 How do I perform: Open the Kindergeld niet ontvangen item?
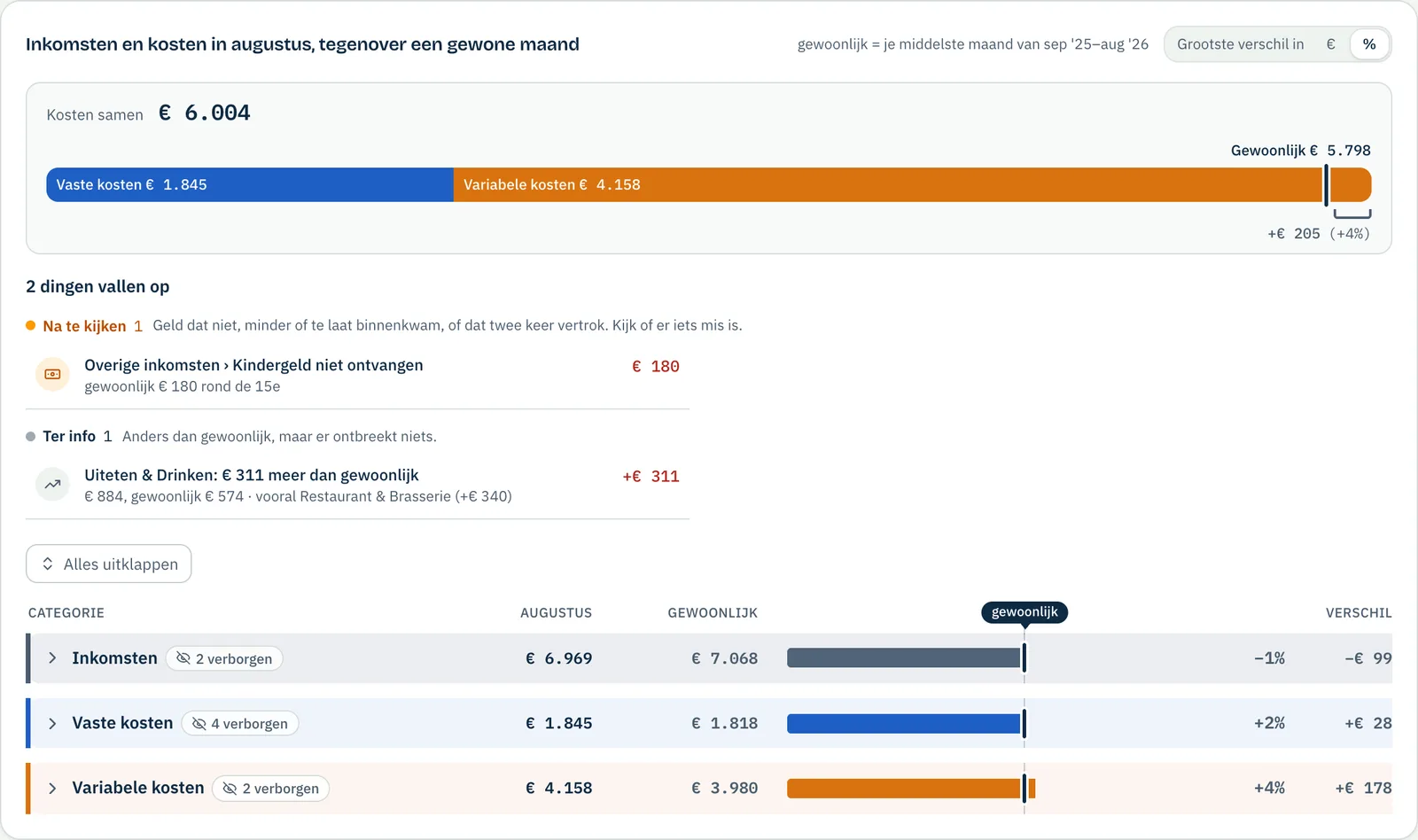pyautogui.click(x=357, y=376)
